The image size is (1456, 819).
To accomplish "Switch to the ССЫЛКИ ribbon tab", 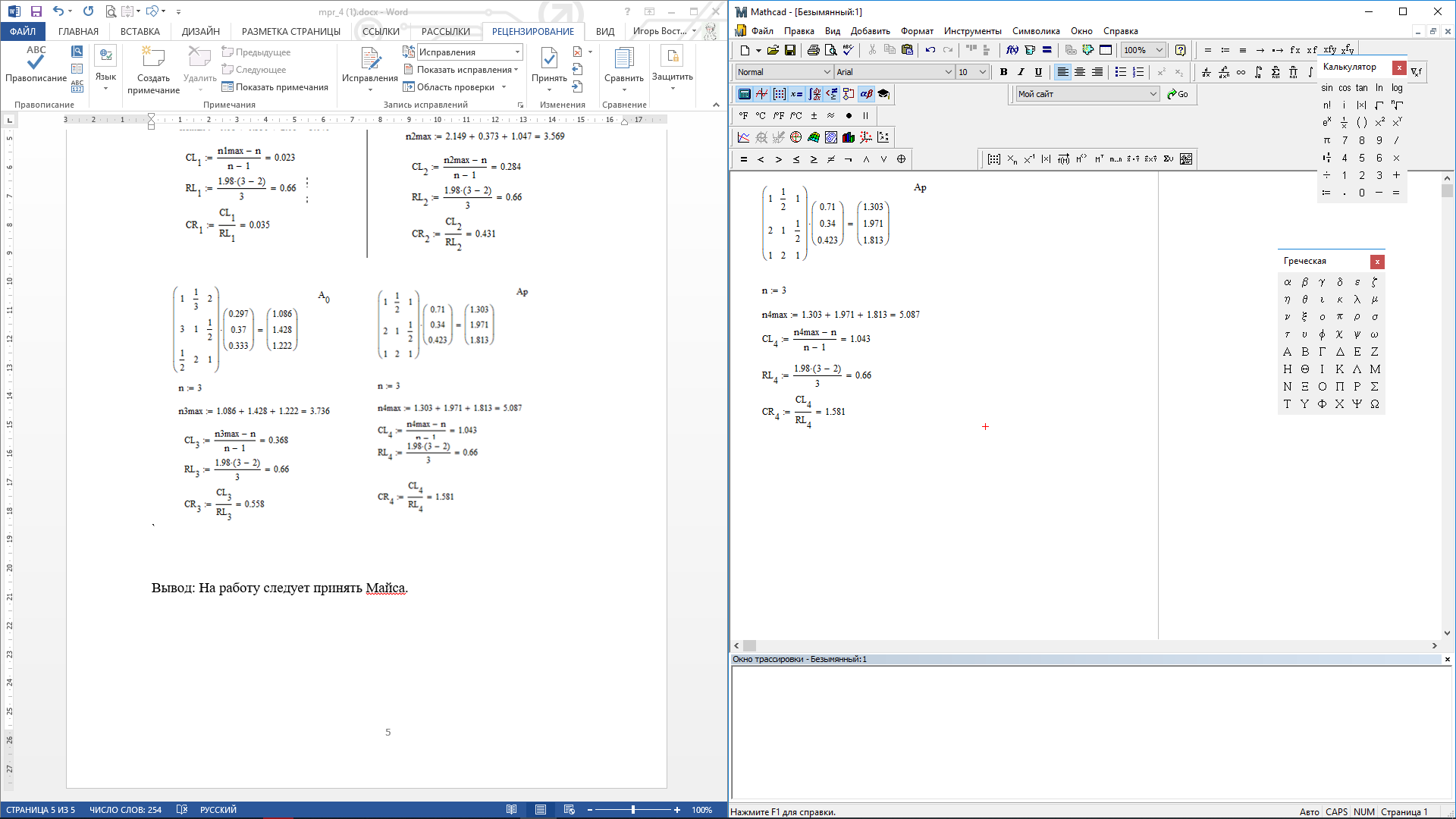I will tap(380, 31).
